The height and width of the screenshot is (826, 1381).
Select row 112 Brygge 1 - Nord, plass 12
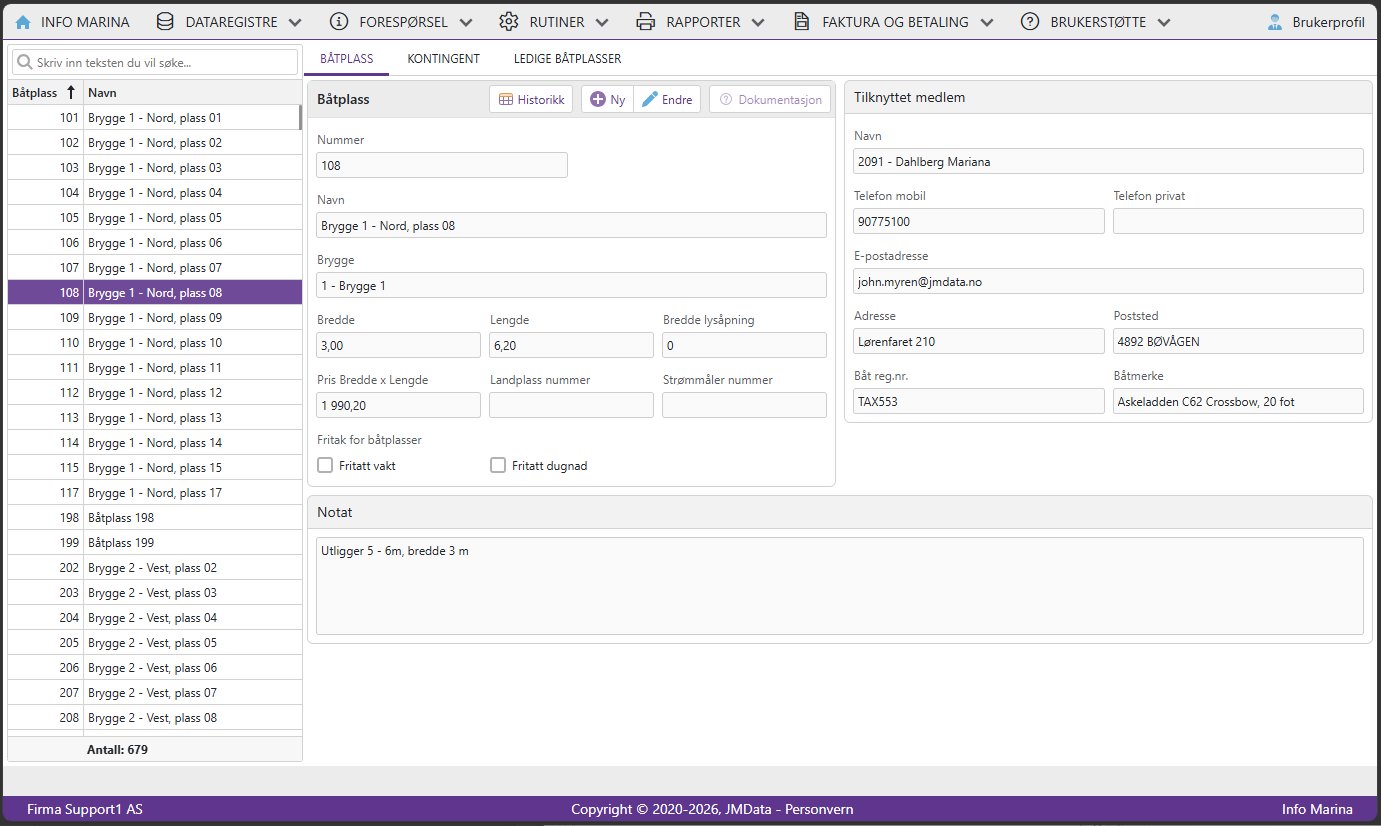(x=155, y=393)
